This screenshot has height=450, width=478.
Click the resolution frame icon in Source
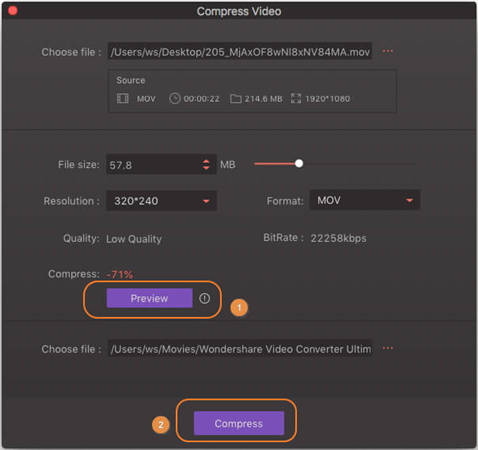(296, 98)
